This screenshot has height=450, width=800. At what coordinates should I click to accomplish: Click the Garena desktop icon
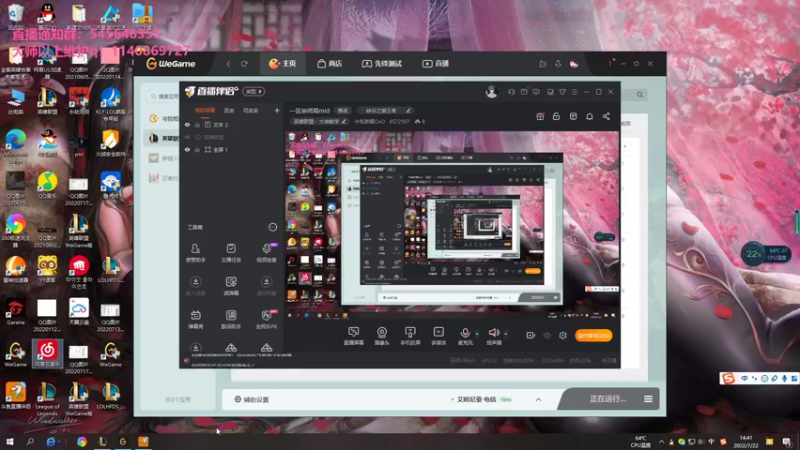point(15,312)
